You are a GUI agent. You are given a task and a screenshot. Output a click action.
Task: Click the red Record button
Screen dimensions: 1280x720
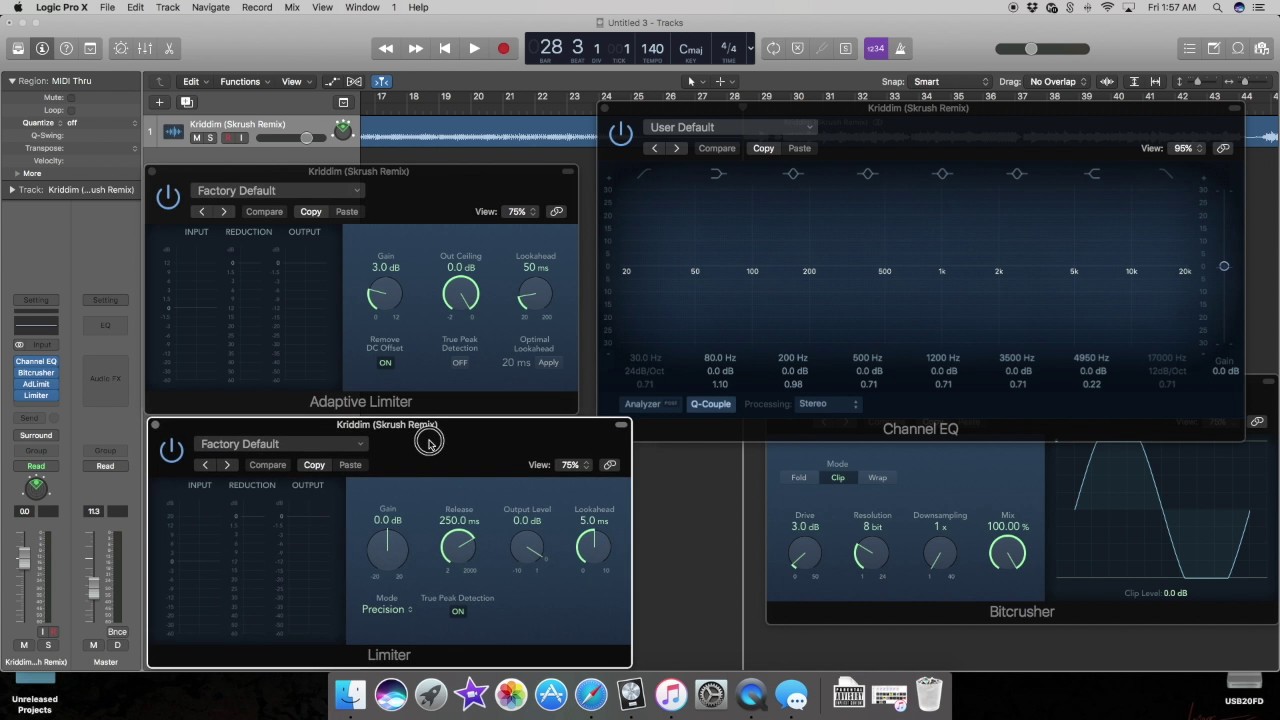tap(503, 48)
